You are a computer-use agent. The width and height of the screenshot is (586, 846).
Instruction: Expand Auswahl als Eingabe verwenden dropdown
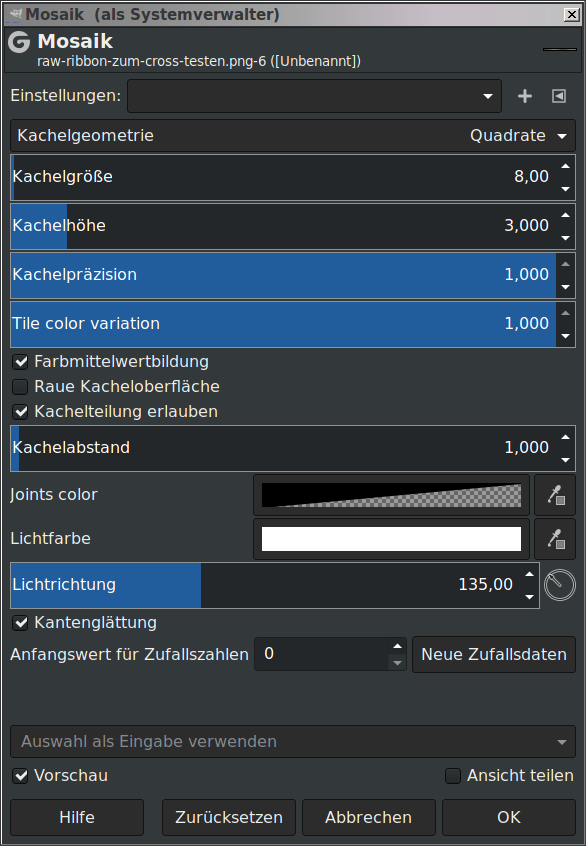(293, 741)
